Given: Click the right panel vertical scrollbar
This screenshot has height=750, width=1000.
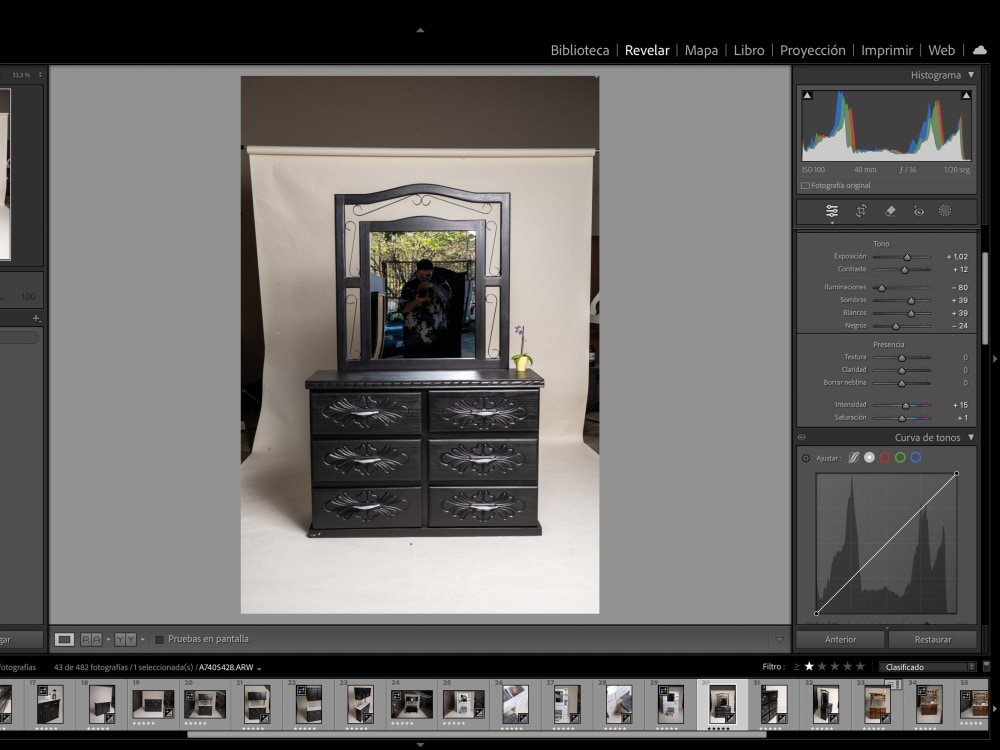Looking at the screenshot, I should [985, 298].
